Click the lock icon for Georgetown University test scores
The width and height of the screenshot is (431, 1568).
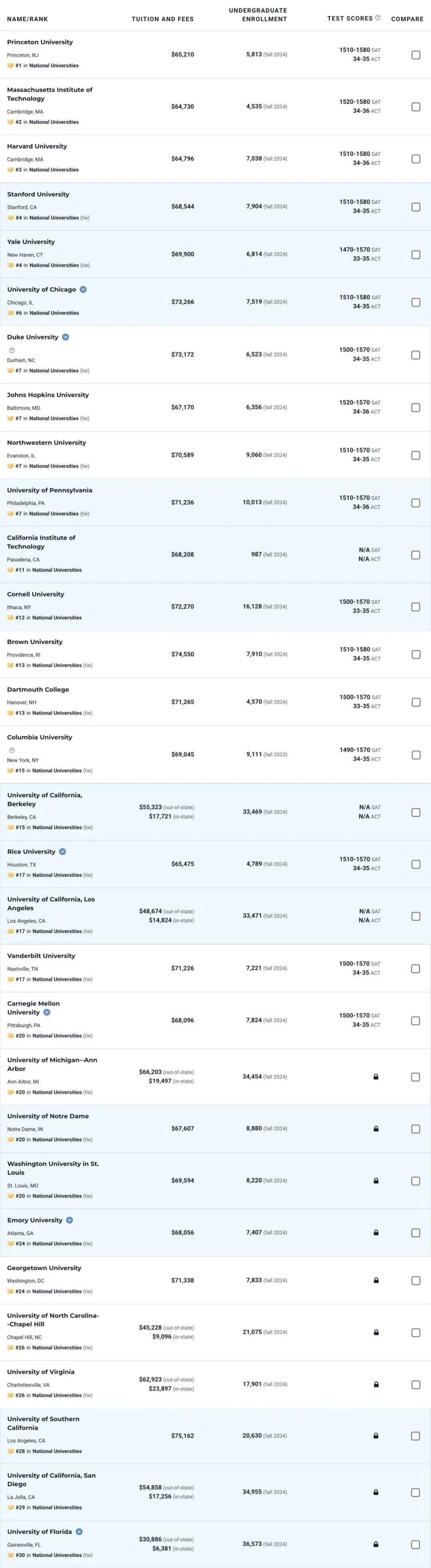coord(376,1281)
